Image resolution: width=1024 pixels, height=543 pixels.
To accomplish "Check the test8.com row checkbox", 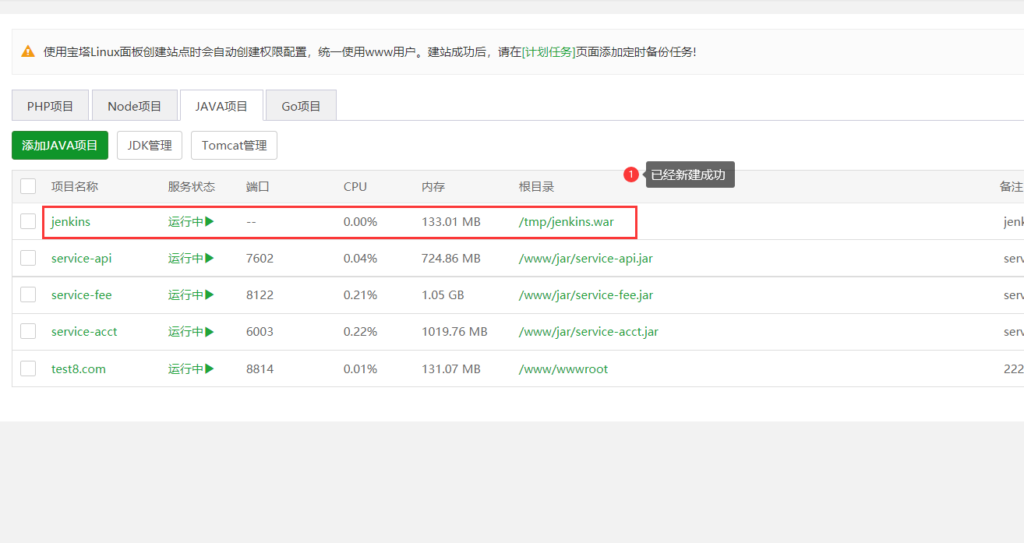I will coord(28,369).
